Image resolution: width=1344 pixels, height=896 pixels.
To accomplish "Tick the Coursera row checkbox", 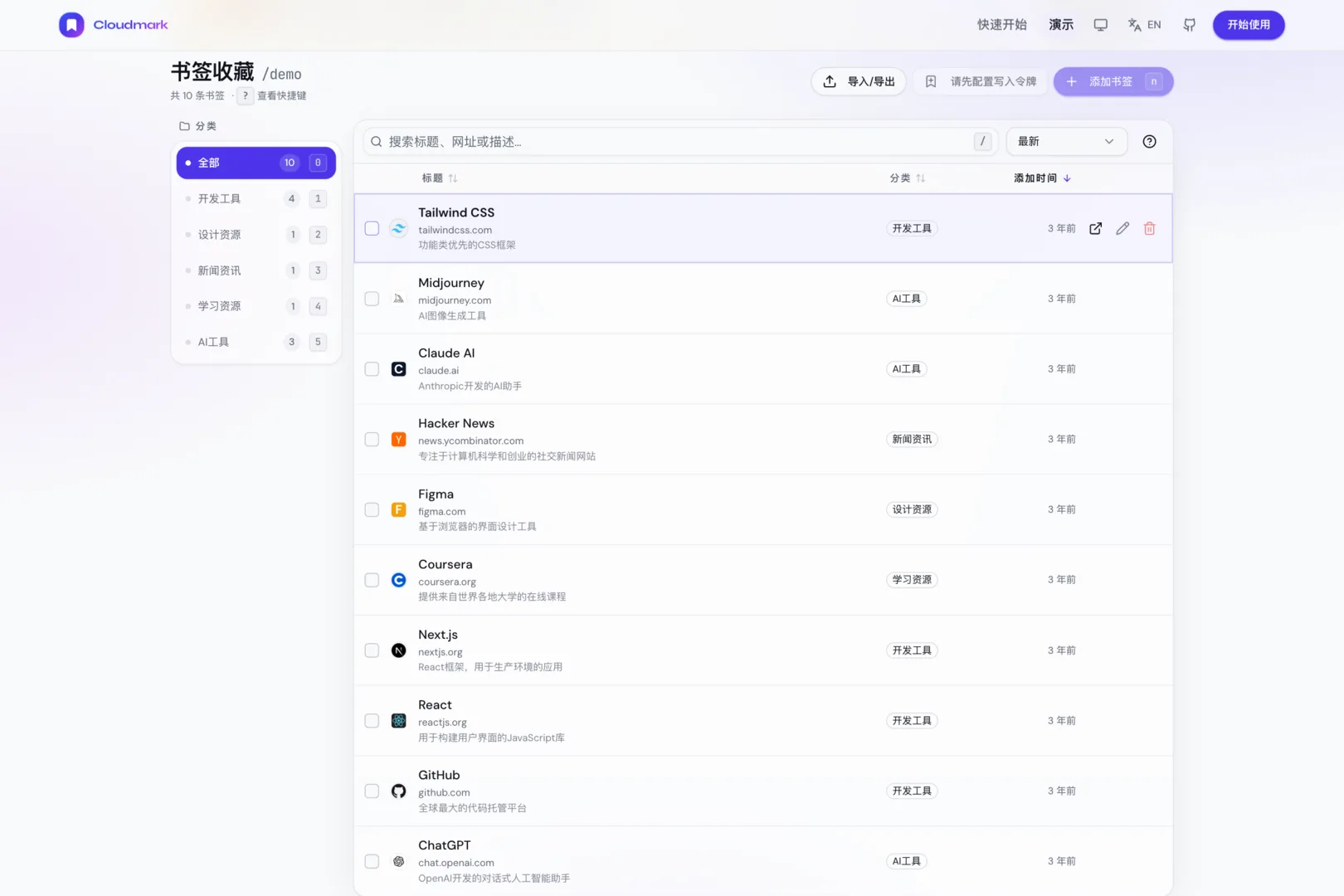I will click(x=372, y=580).
